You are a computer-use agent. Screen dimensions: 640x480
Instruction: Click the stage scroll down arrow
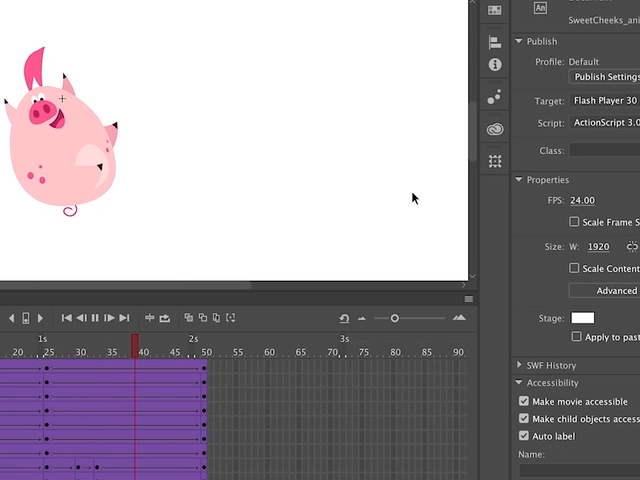click(472, 276)
